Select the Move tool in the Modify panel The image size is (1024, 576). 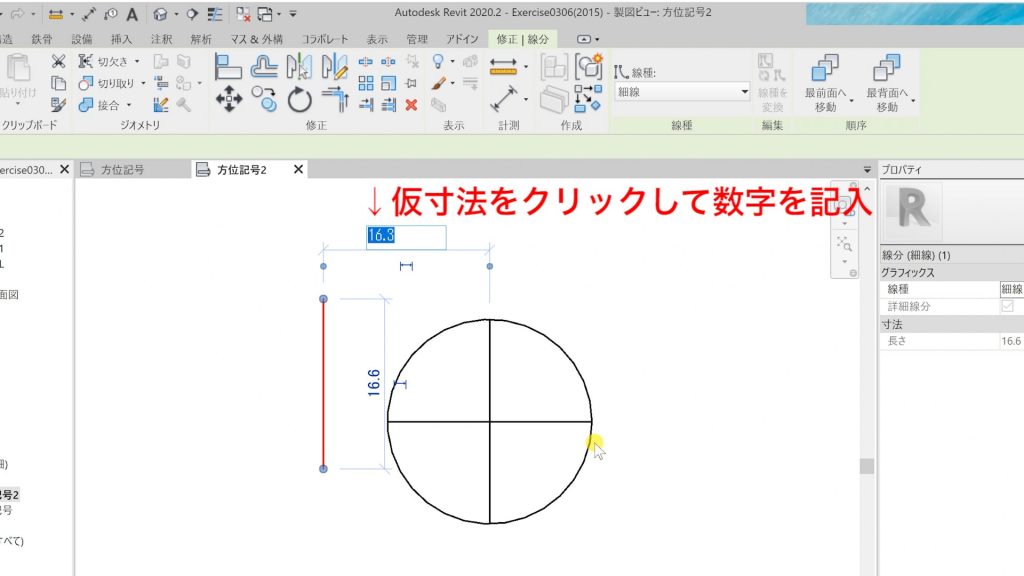[229, 98]
